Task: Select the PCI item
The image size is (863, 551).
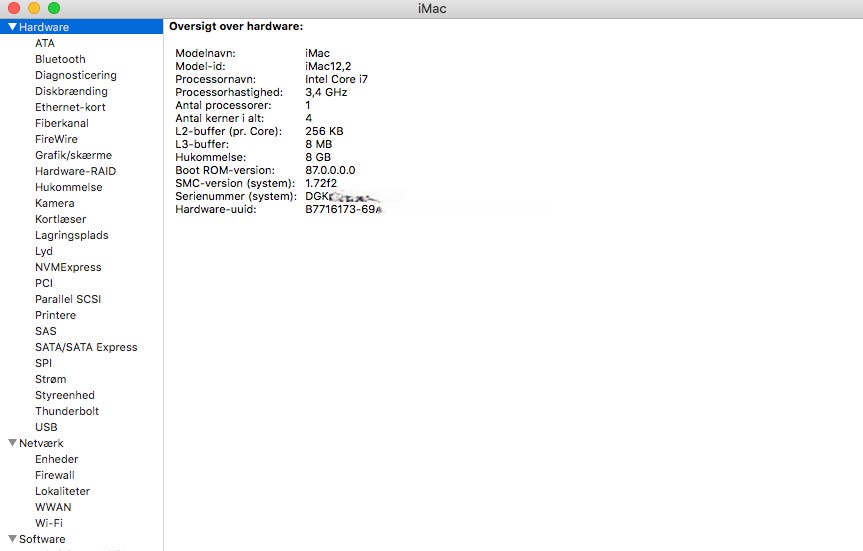Action: (44, 283)
